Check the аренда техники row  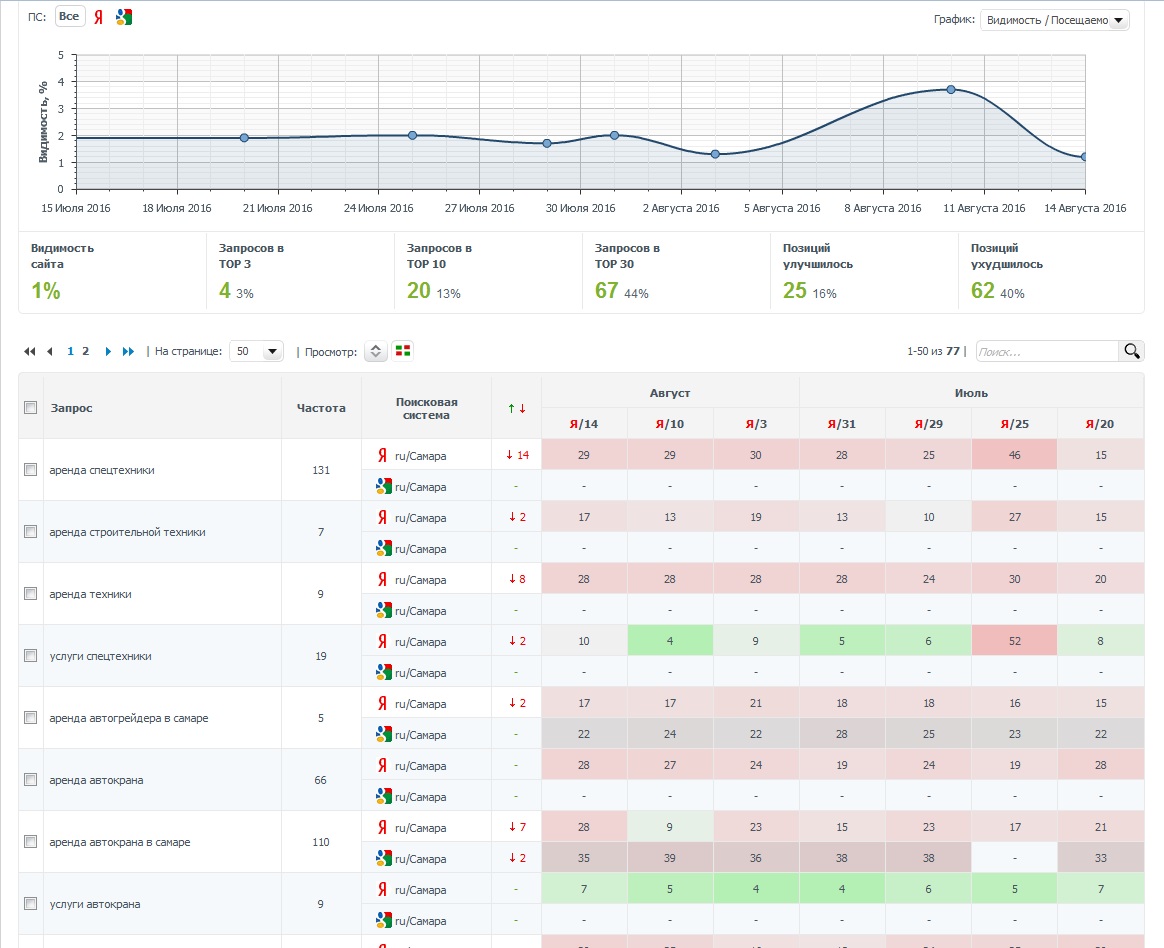coord(30,594)
